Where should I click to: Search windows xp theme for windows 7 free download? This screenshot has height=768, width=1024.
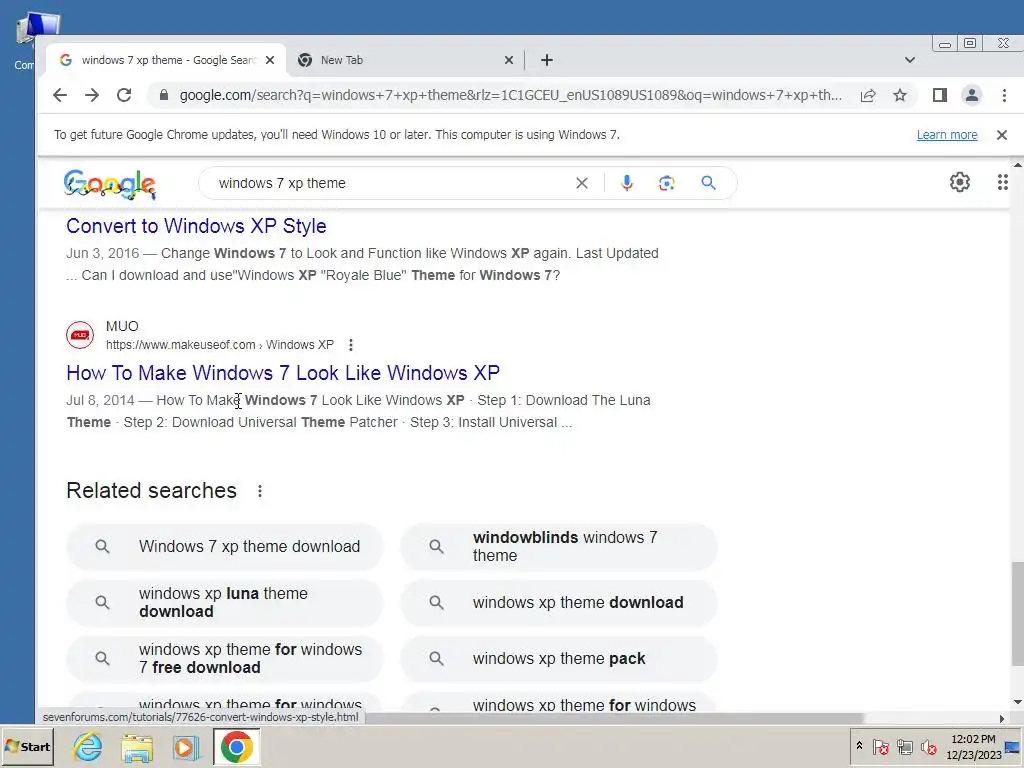(x=225, y=658)
